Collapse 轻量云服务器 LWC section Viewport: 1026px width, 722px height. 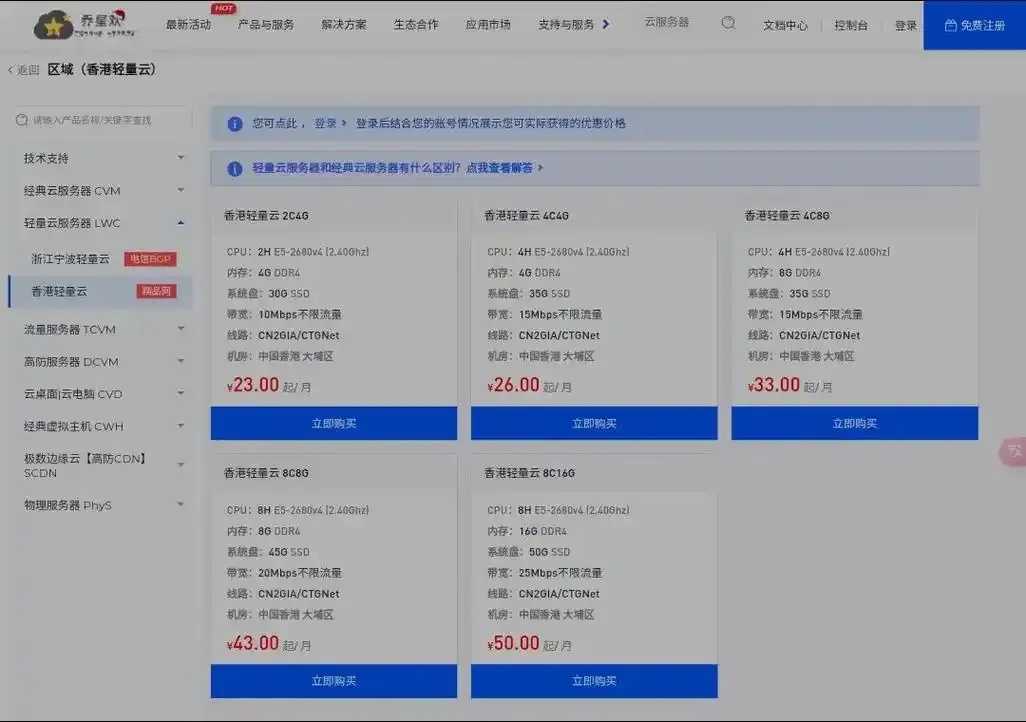(103, 223)
